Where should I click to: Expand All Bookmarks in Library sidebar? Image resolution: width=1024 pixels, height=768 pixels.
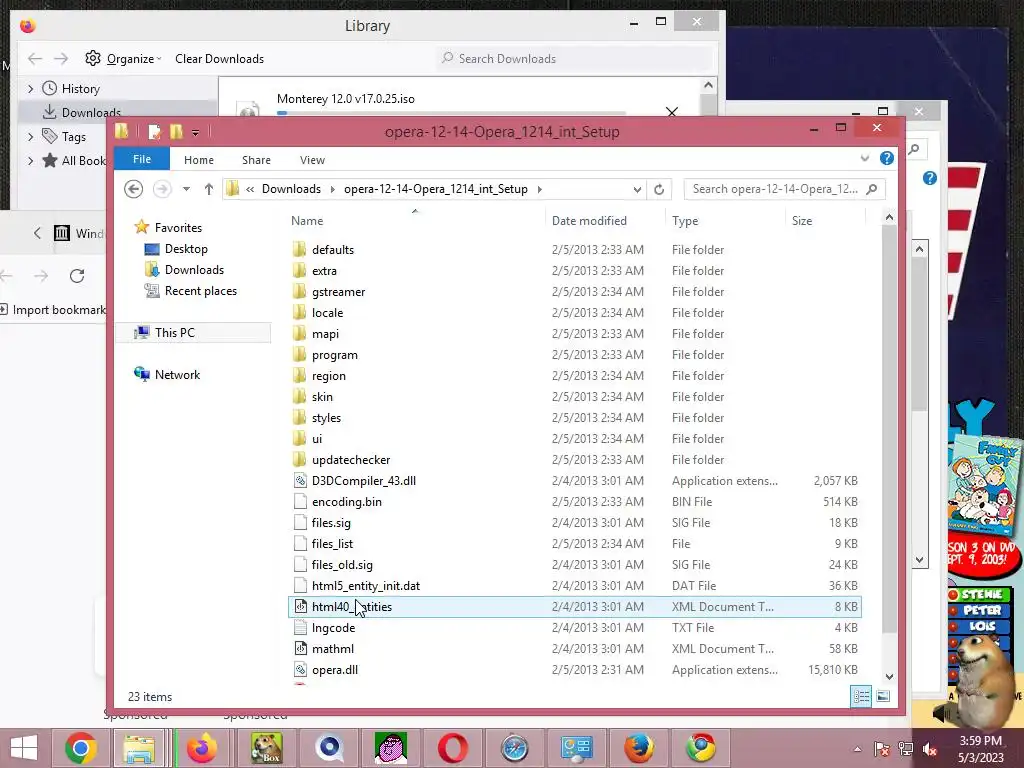(31, 160)
